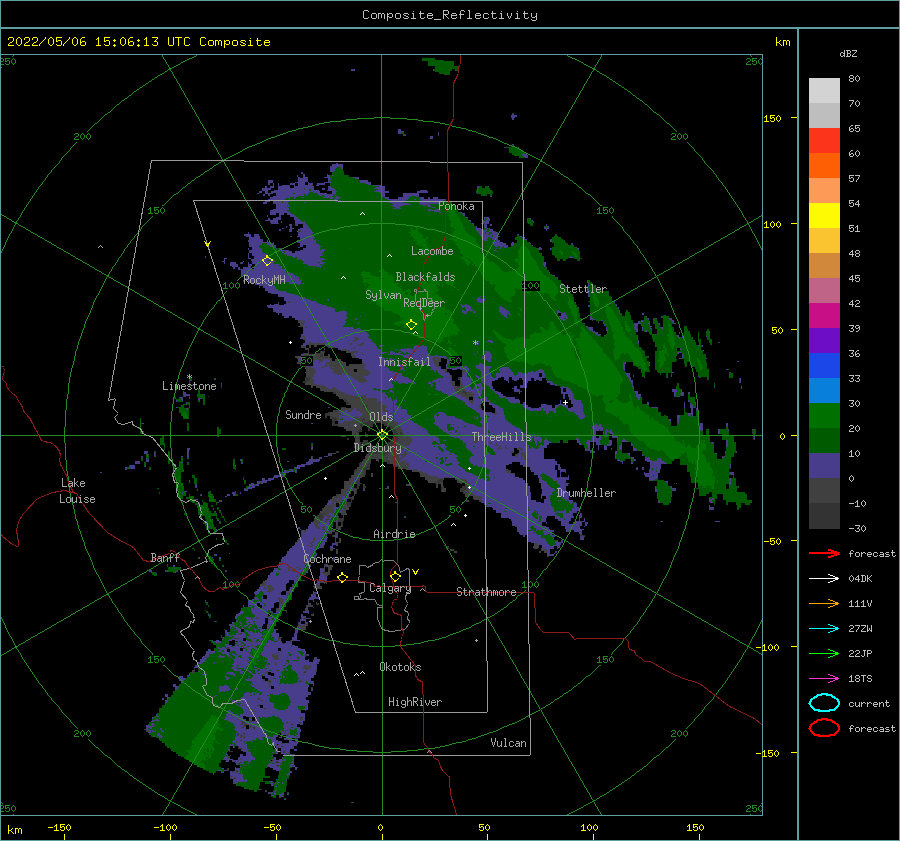Click the yellow diamond marker near Cochrane
Screen dimensions: 900x841
click(342, 577)
